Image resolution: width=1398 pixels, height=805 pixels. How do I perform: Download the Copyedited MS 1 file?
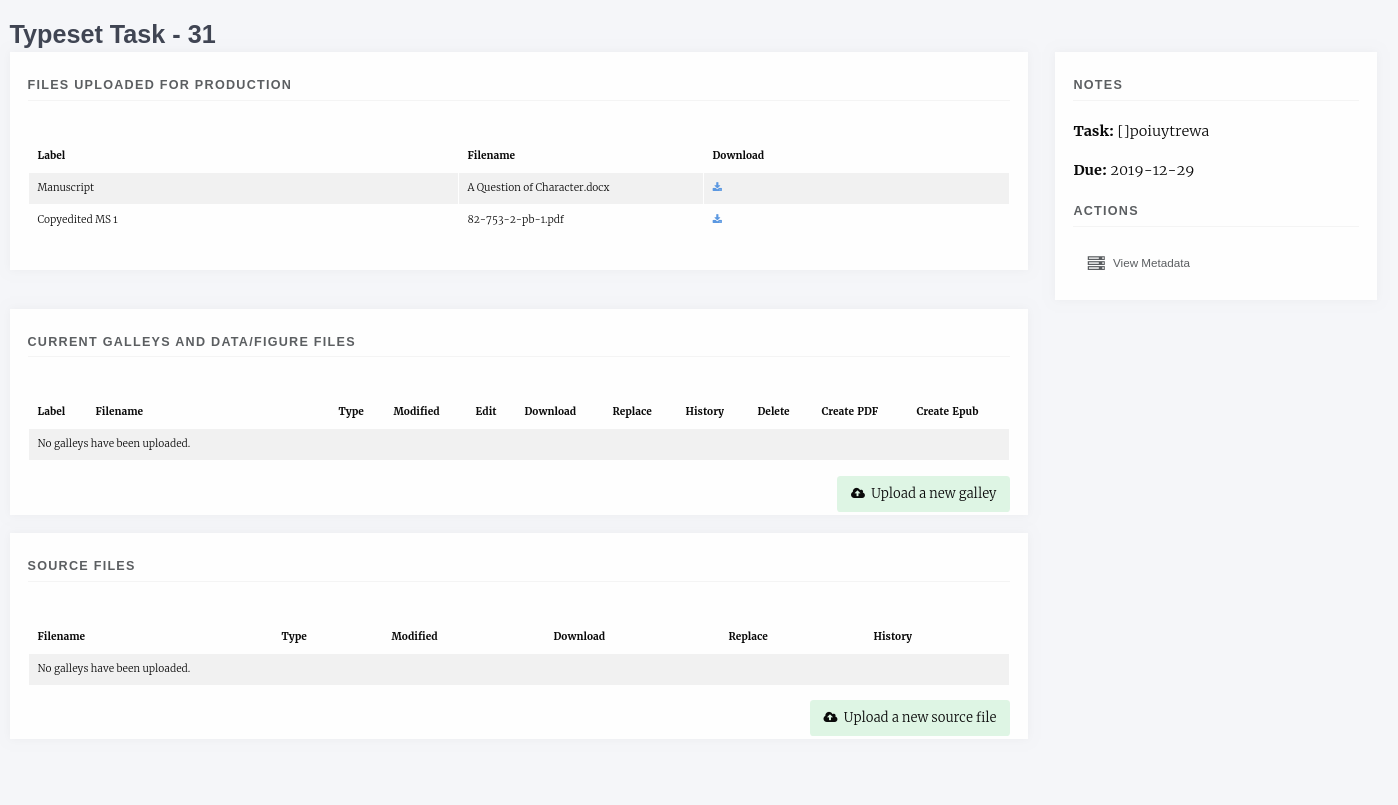(717, 219)
